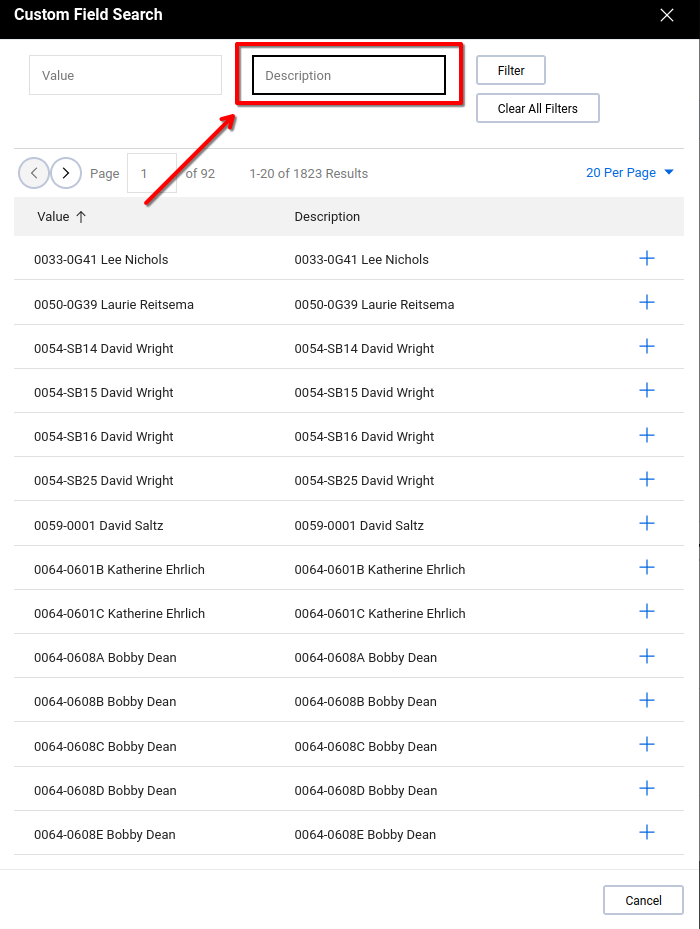Screen dimensions: 700x929
Task: Click description 0054-SB25 David Wright
Action: [365, 480]
